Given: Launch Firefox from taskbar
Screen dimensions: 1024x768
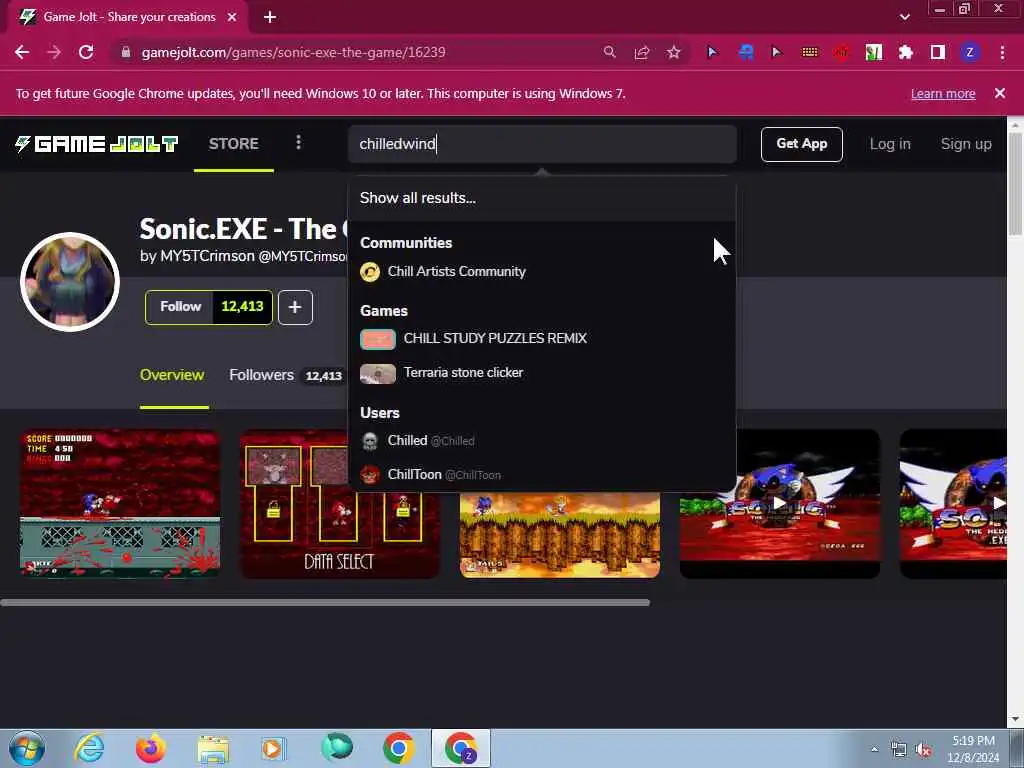Looking at the screenshot, I should click(151, 748).
